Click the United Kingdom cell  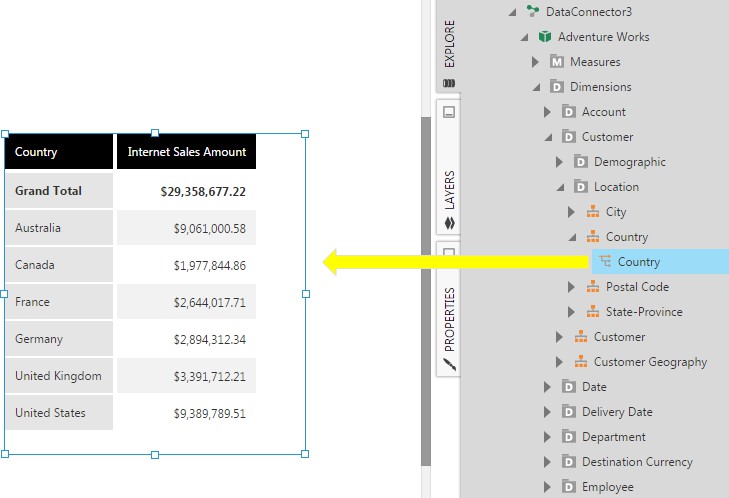59,376
